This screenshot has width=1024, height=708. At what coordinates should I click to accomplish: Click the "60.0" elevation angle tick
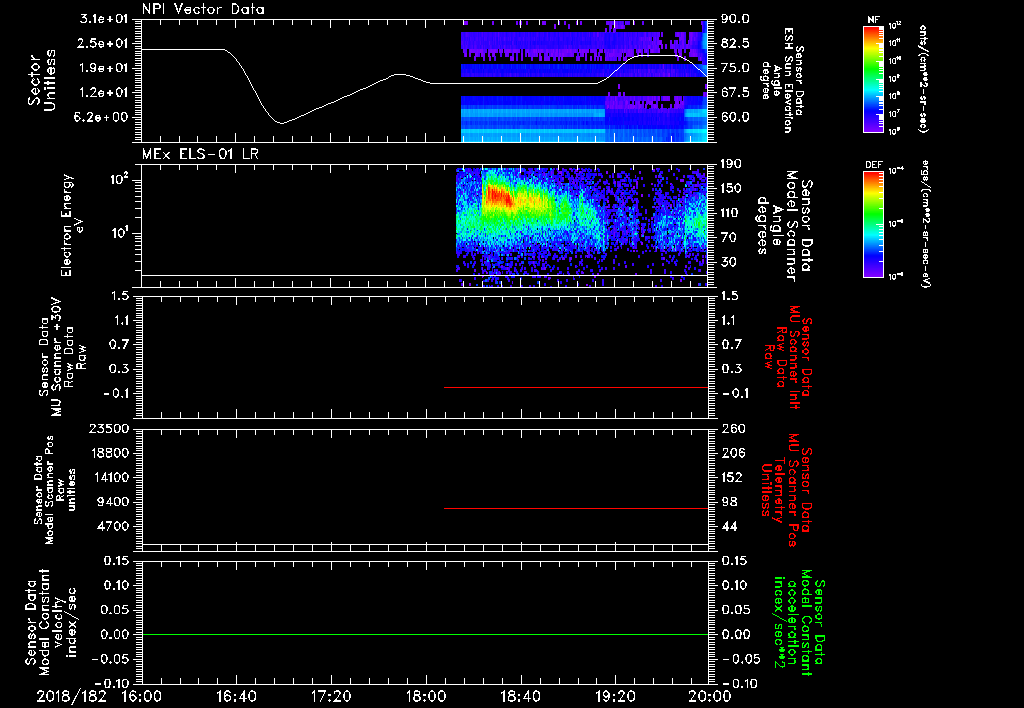735,117
